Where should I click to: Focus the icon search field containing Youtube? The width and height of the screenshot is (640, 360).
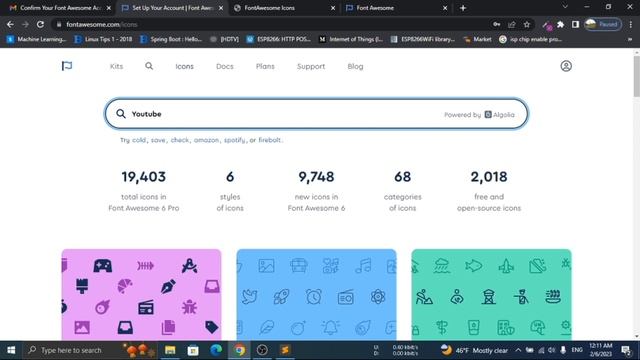316,114
